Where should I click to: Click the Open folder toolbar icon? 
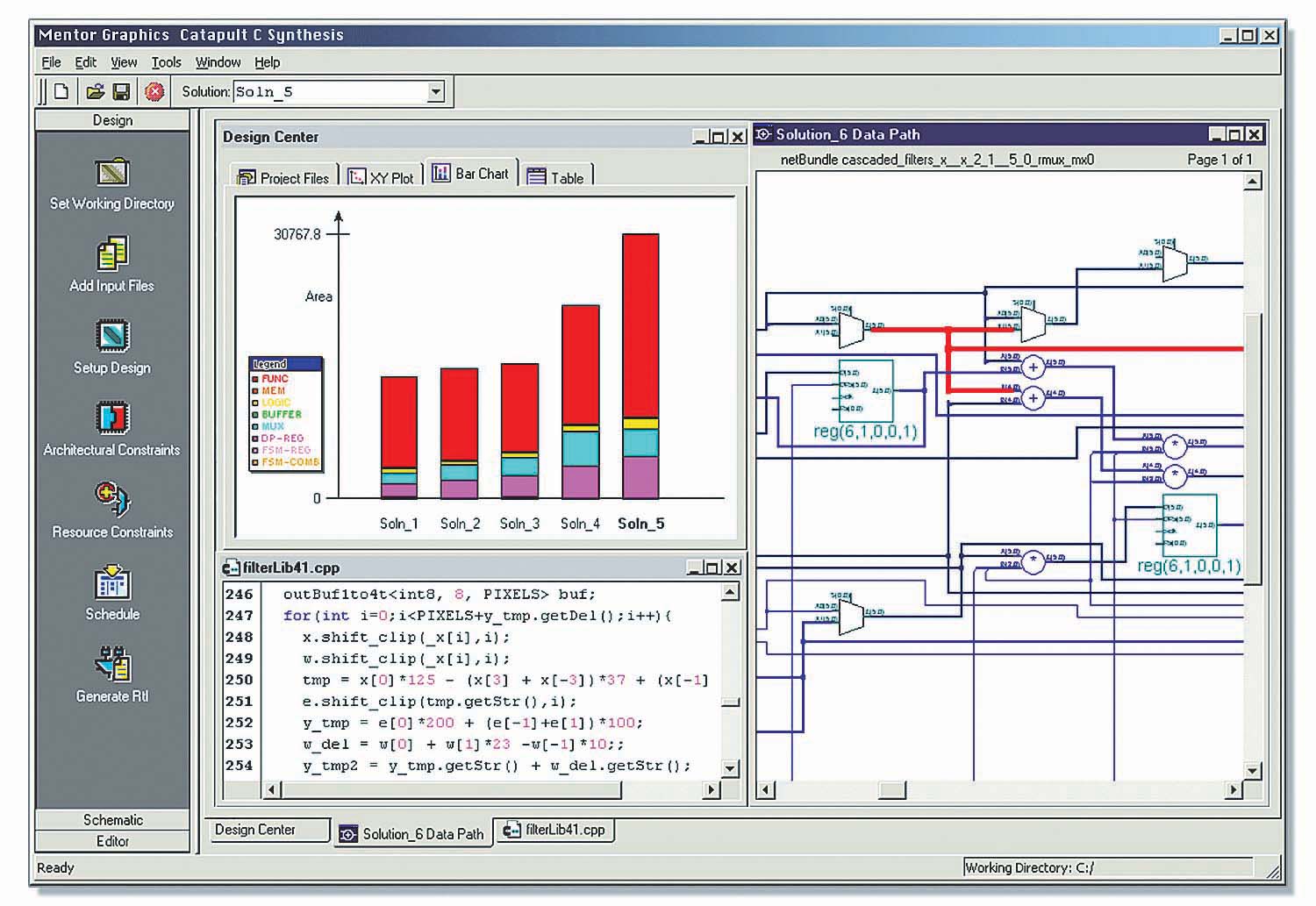[96, 91]
